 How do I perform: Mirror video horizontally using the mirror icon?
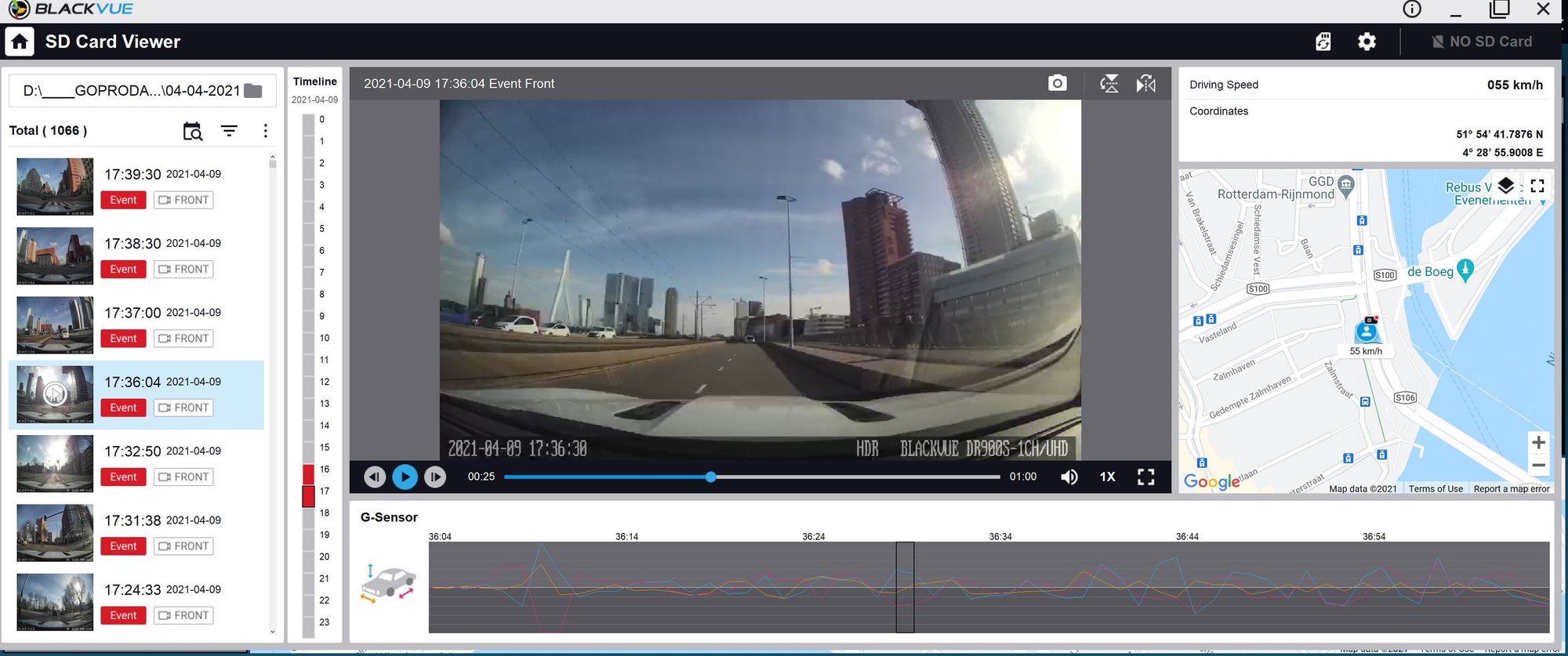pos(1146,83)
